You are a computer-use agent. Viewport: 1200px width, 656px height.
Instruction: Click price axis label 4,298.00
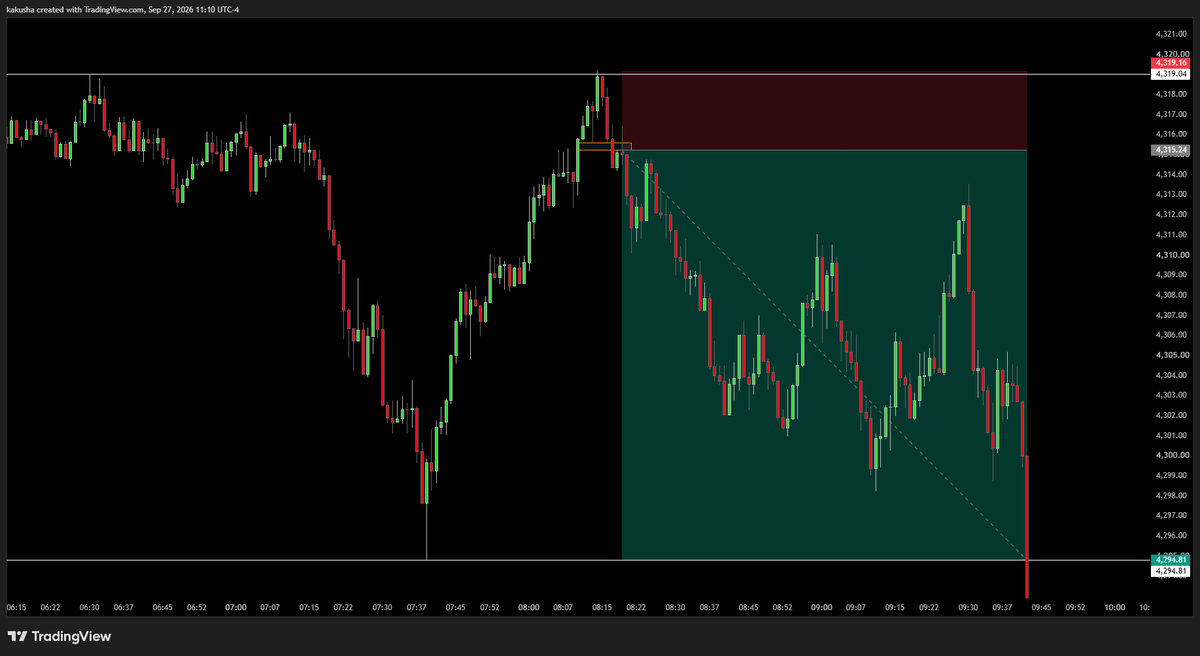[x=1170, y=495]
